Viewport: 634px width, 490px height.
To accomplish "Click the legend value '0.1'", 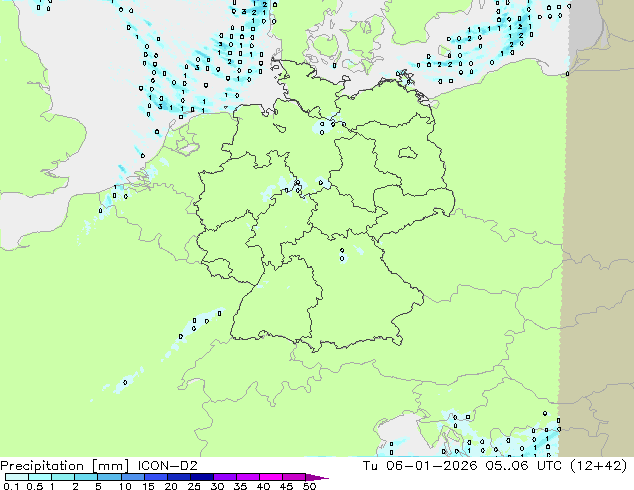I will click(x=11, y=486).
